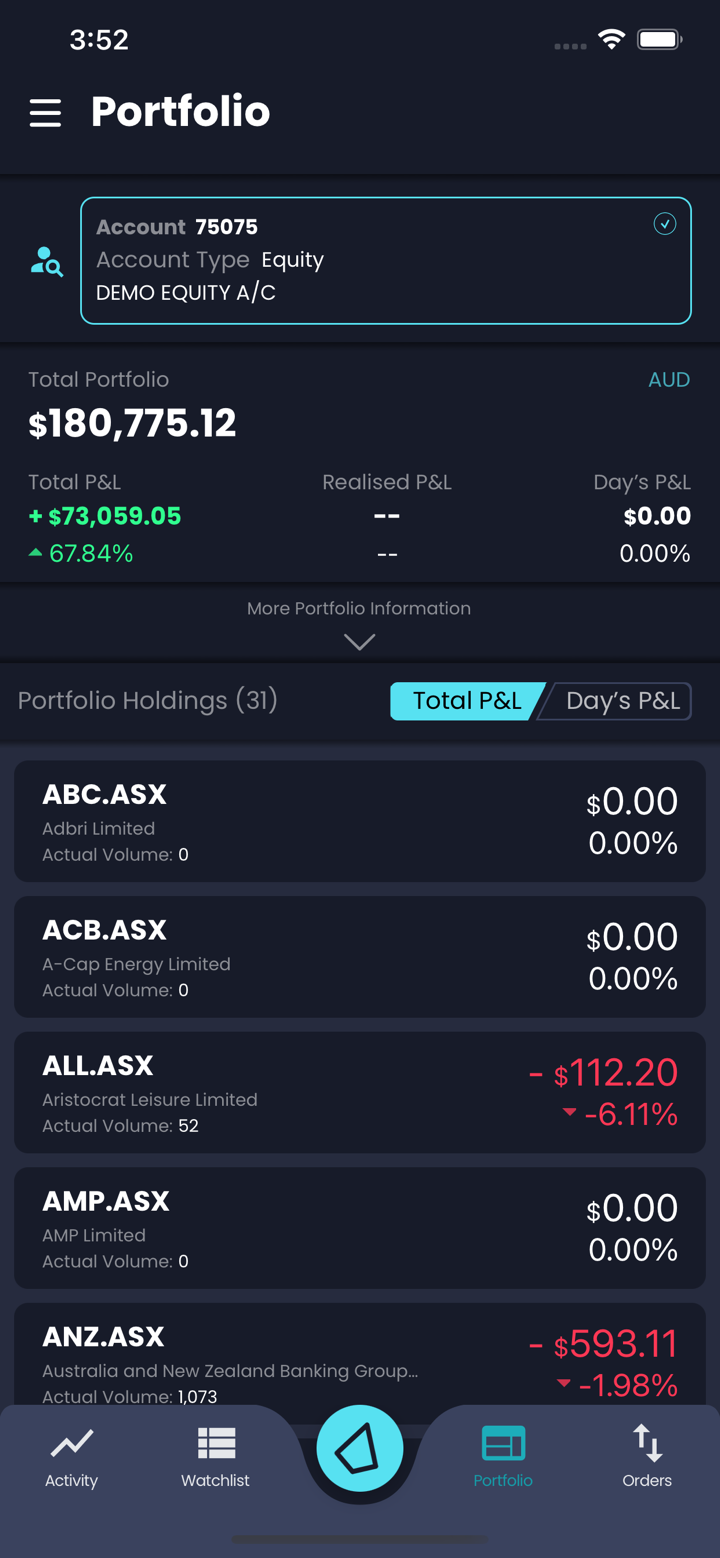This screenshot has height=1558, width=720.
Task: Open the Watchlist list icon
Action: tap(216, 1443)
